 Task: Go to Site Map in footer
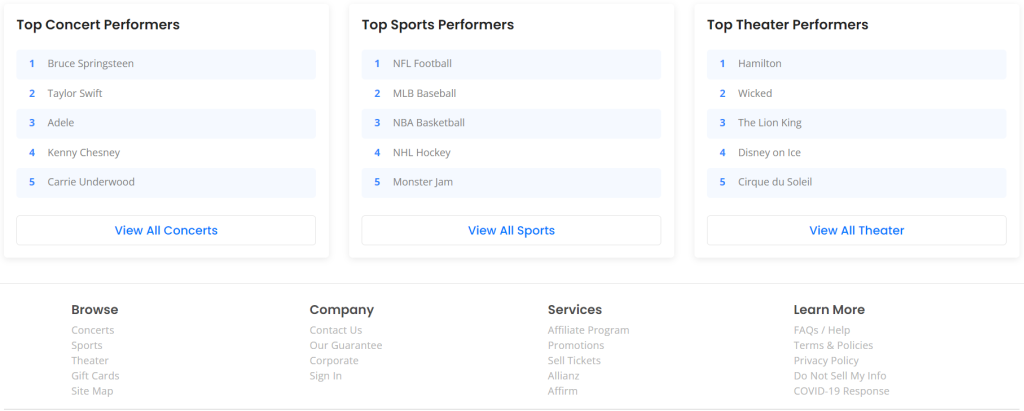92,391
